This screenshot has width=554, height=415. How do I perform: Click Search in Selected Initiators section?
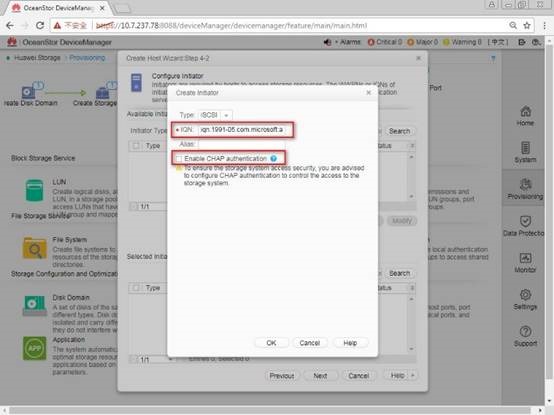point(399,273)
